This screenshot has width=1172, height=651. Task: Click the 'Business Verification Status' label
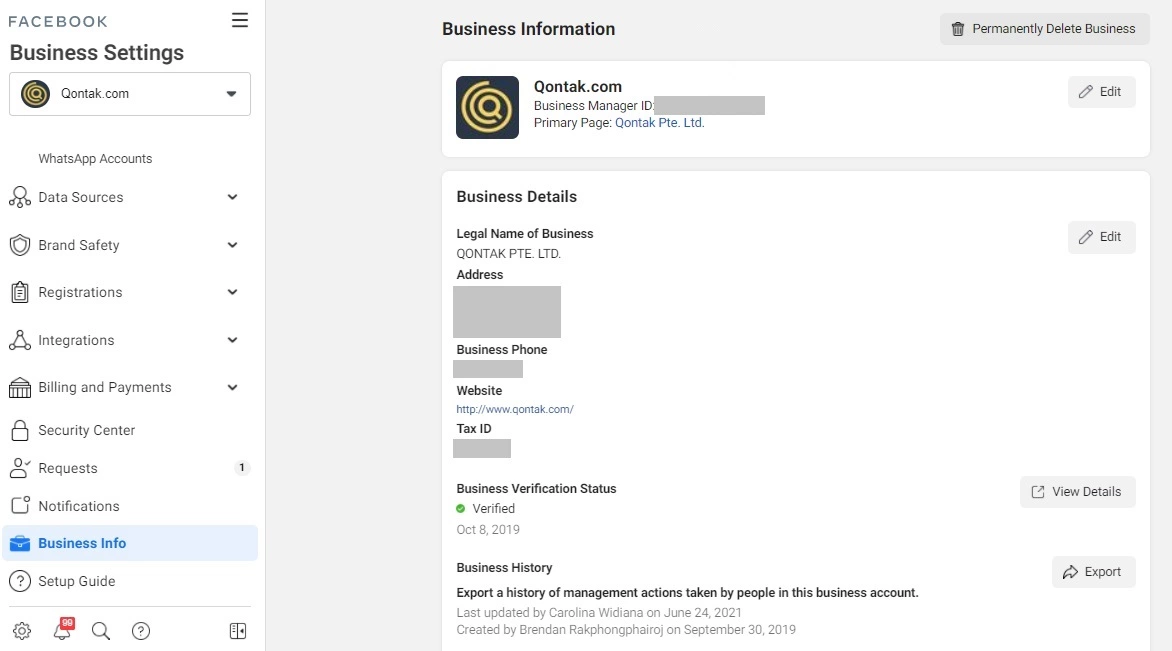[536, 489]
